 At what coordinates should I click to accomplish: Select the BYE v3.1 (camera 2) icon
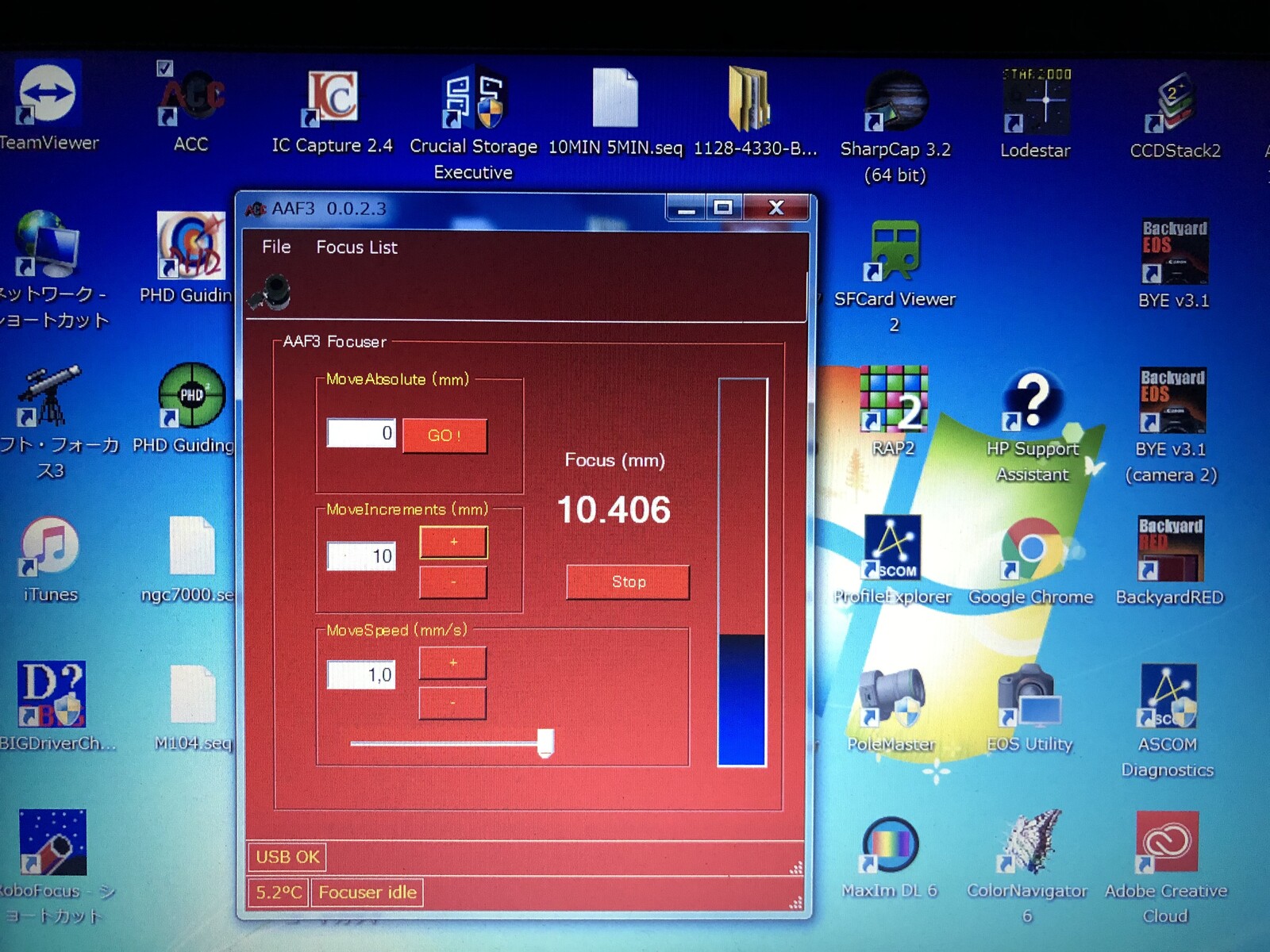tap(1172, 427)
